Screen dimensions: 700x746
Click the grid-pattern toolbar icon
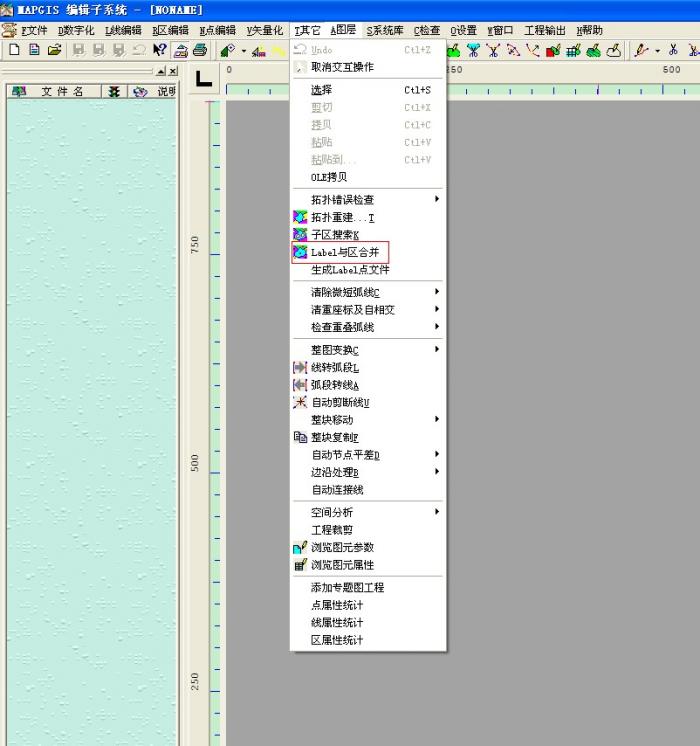click(x=573, y=50)
